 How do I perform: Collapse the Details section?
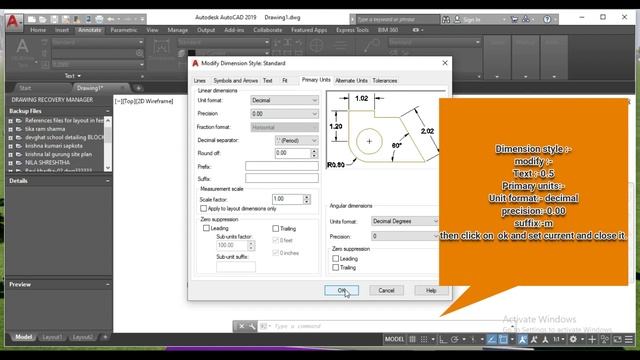[108, 181]
